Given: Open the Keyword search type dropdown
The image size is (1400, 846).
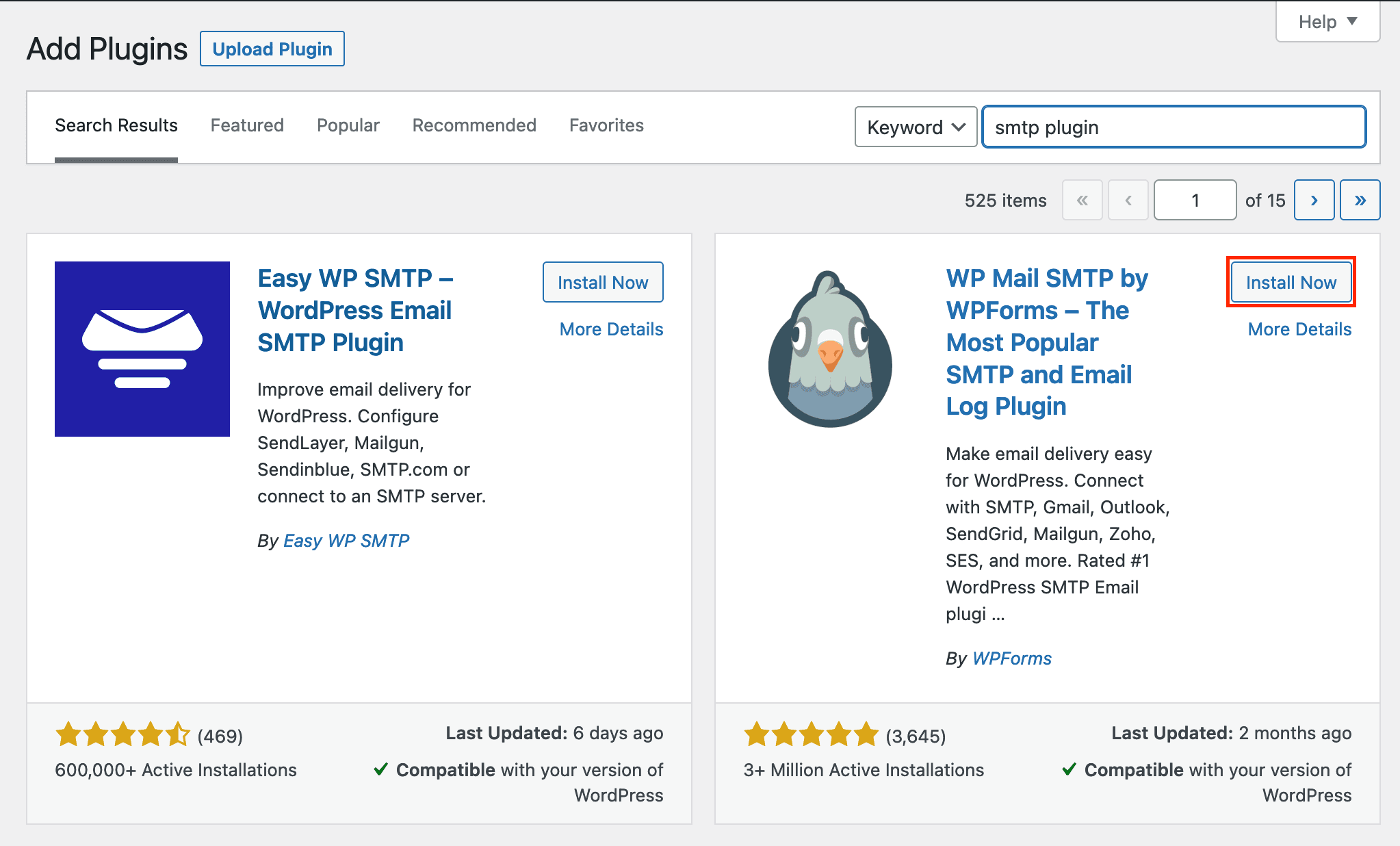Looking at the screenshot, I should (x=916, y=127).
